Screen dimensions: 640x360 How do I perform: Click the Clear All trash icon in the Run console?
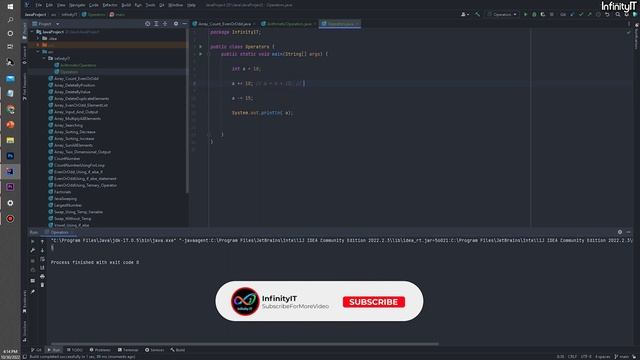42,285
